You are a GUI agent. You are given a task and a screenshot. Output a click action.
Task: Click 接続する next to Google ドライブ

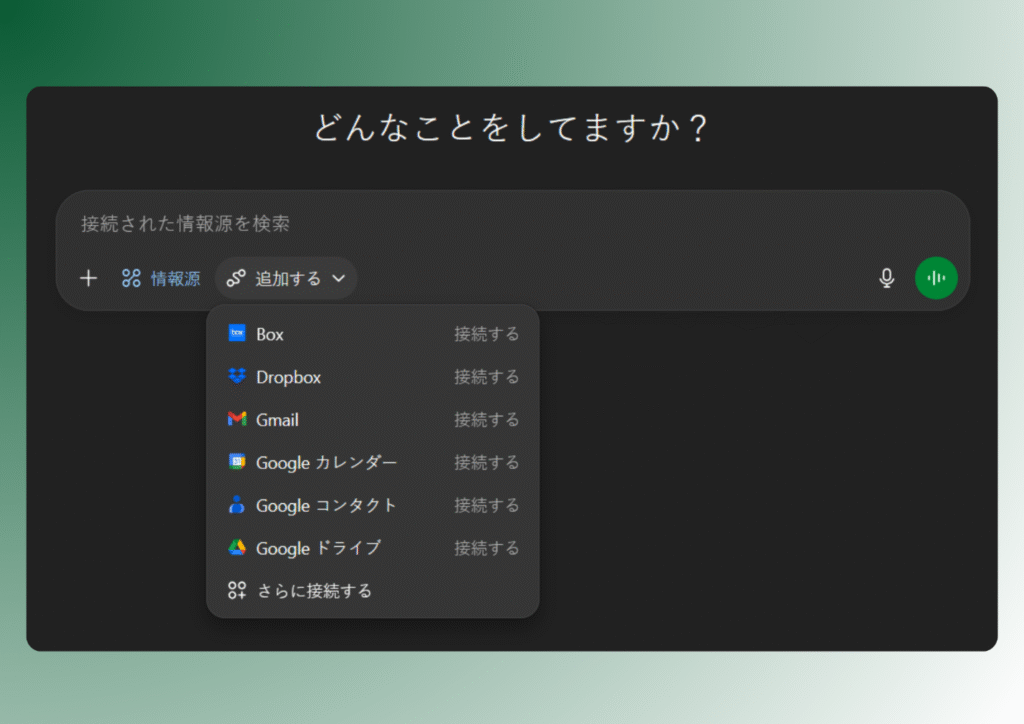tap(487, 549)
